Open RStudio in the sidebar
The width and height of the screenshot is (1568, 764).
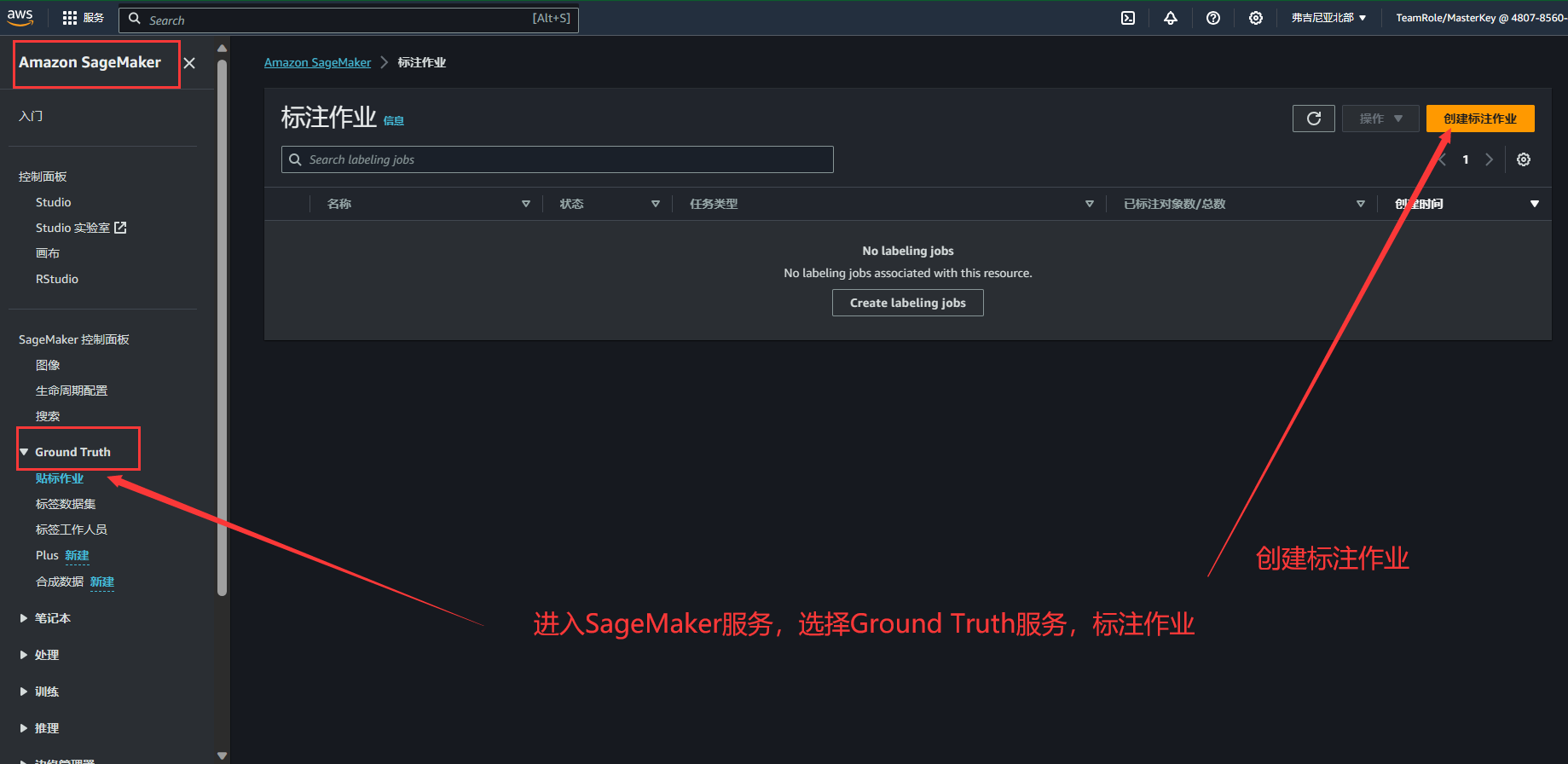(x=57, y=279)
